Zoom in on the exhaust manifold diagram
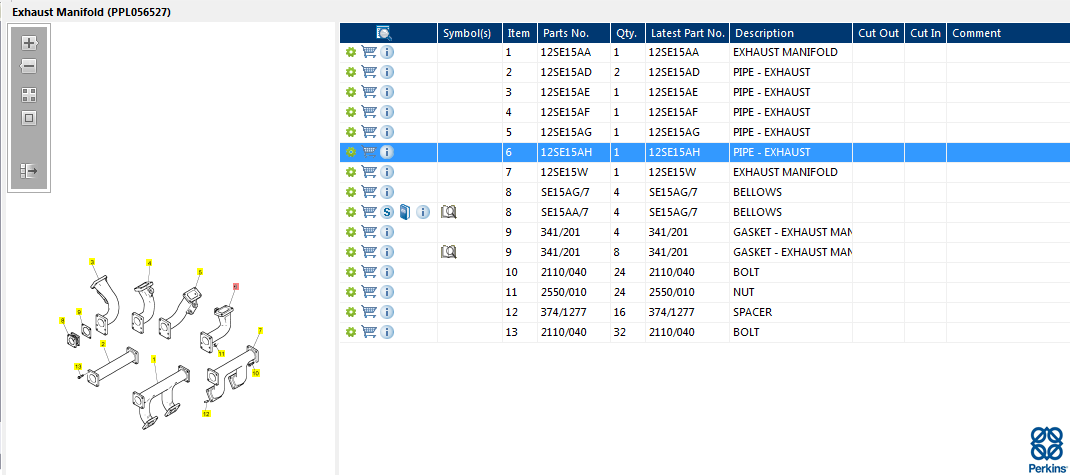This screenshot has height=475, width=1070. click(x=29, y=44)
